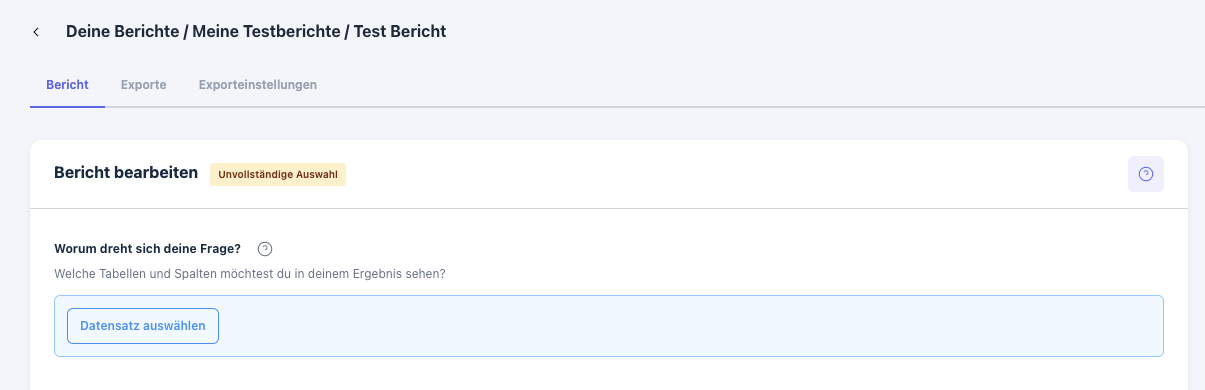Switch to the Bericht tab
Image resolution: width=1205 pixels, height=390 pixels.
(67, 85)
